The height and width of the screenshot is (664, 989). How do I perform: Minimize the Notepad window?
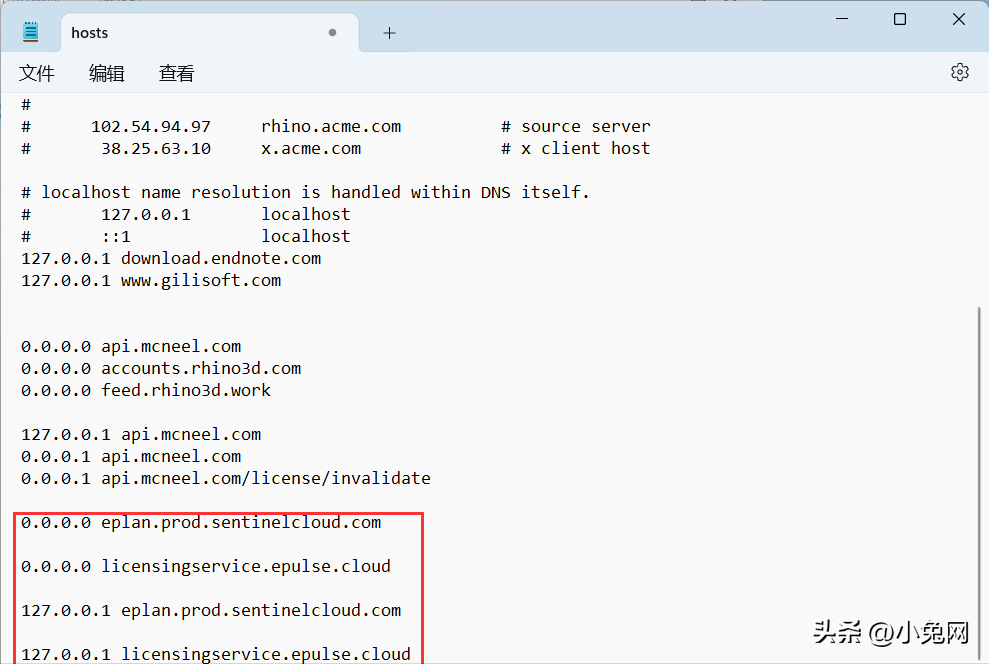point(841,19)
